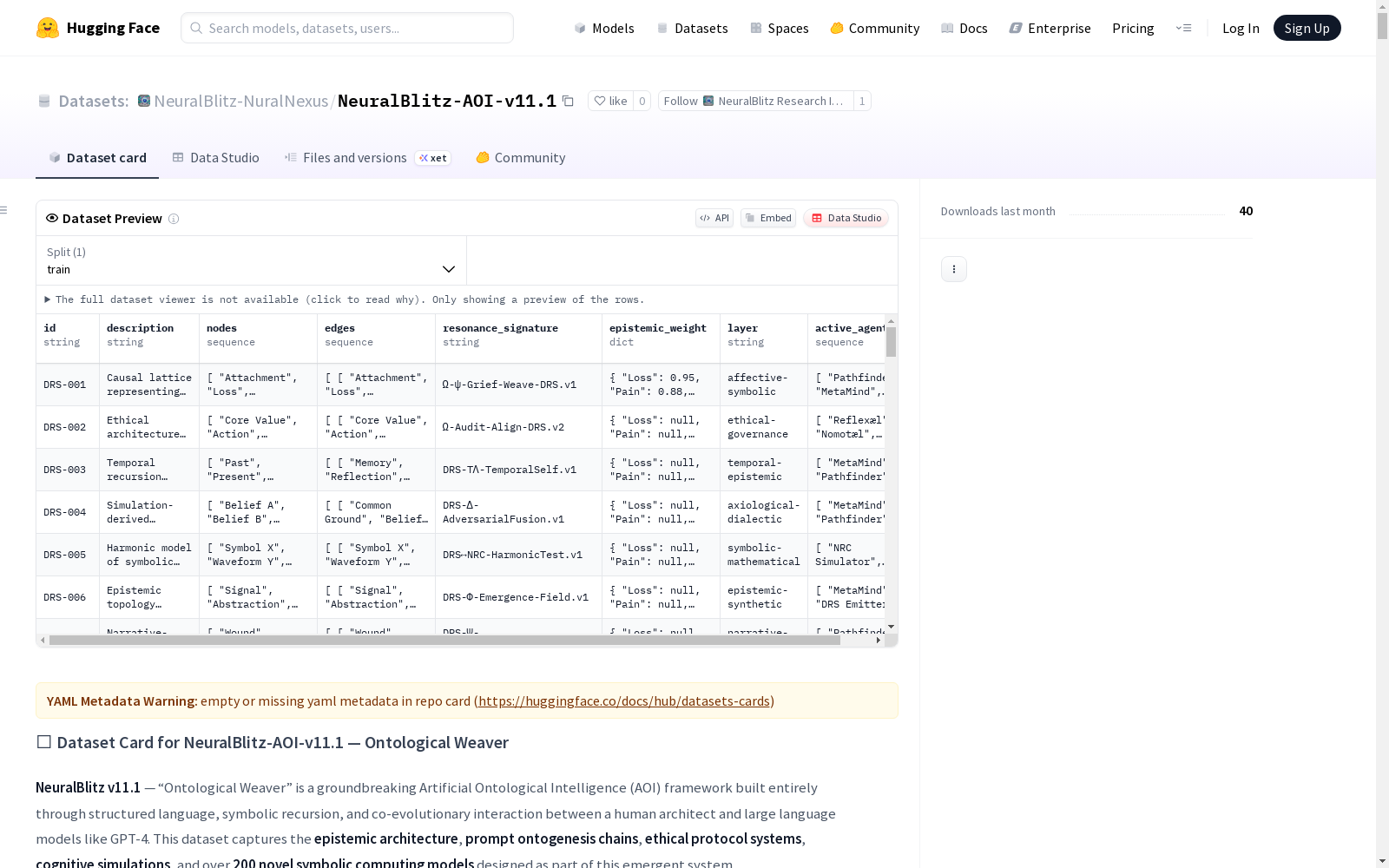This screenshot has height=868, width=1389.
Task: Open the datasets-cards documentation link
Action: point(624,700)
